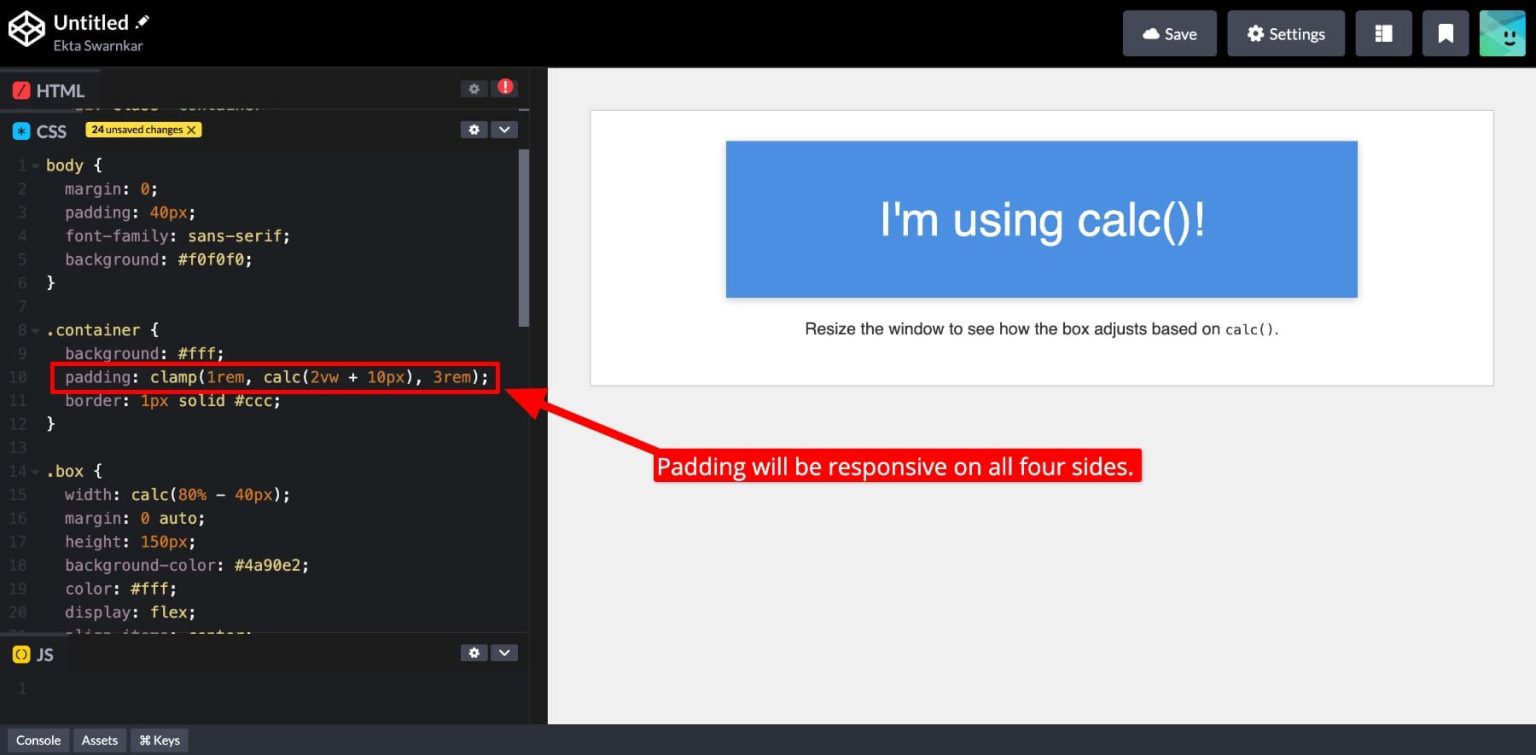Dismiss the 24 unsaved changes badge
This screenshot has width=1536, height=755.
191,129
